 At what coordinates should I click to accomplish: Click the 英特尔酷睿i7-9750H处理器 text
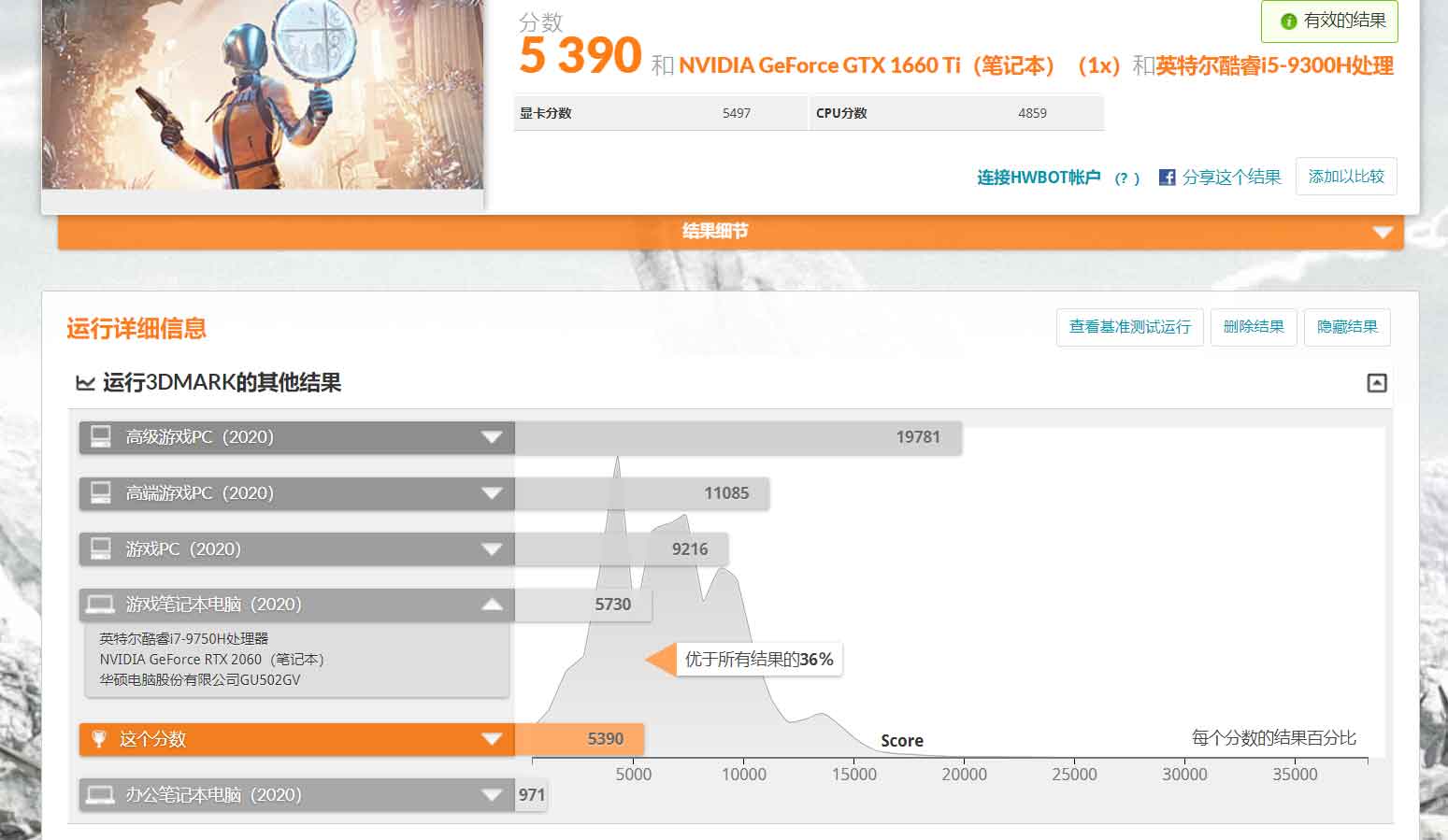click(x=184, y=639)
